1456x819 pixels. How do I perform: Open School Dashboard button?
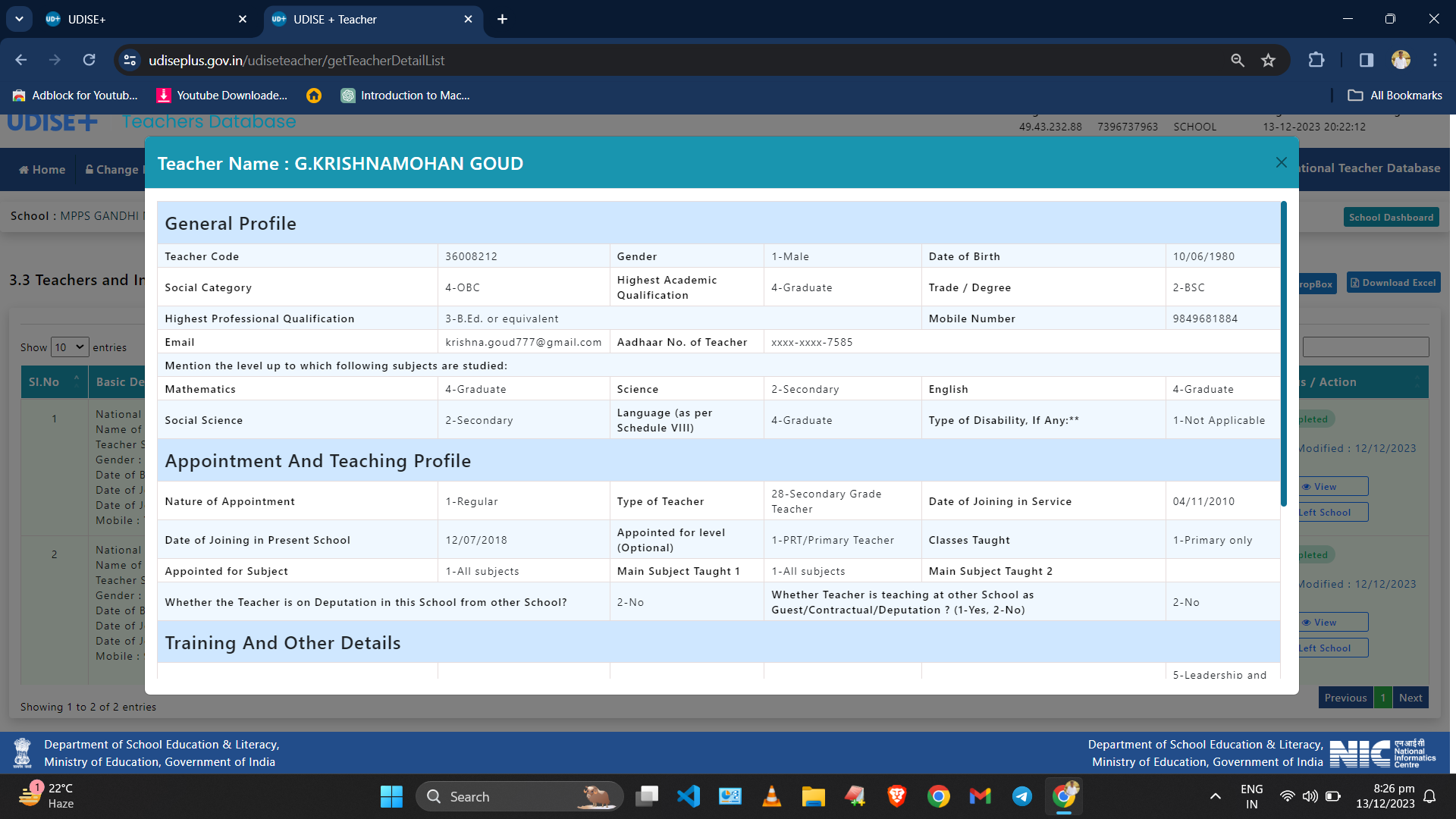[1391, 218]
